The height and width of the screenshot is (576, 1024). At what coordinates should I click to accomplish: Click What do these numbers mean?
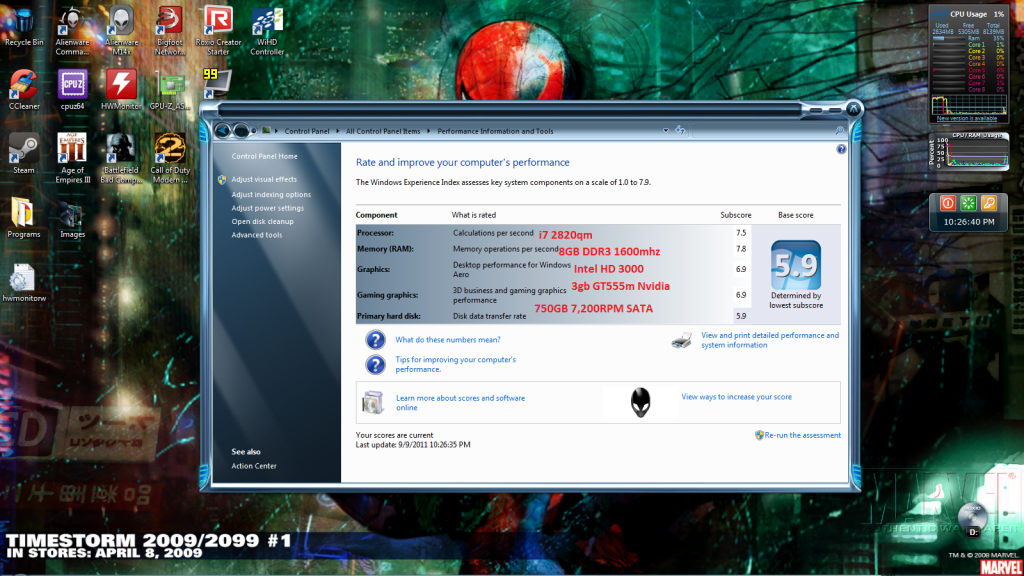click(447, 340)
